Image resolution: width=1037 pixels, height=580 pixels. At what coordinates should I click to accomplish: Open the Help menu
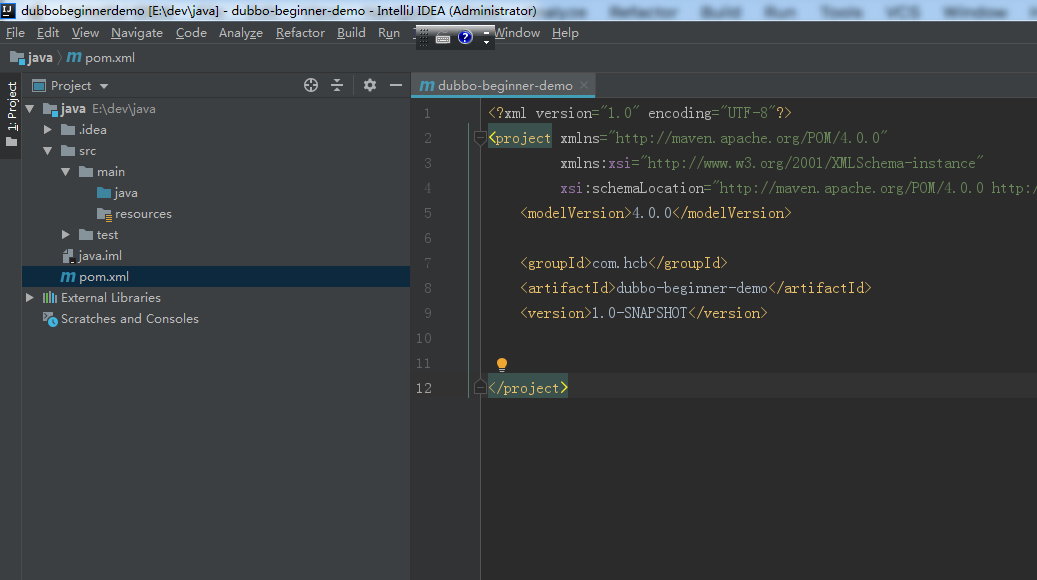click(x=565, y=32)
